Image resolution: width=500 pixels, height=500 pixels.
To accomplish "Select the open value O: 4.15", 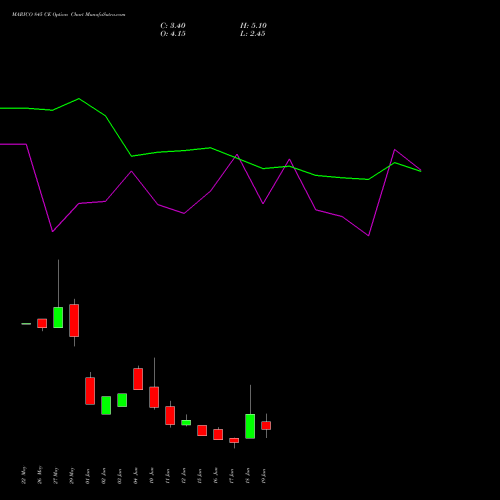I will [x=173, y=34].
